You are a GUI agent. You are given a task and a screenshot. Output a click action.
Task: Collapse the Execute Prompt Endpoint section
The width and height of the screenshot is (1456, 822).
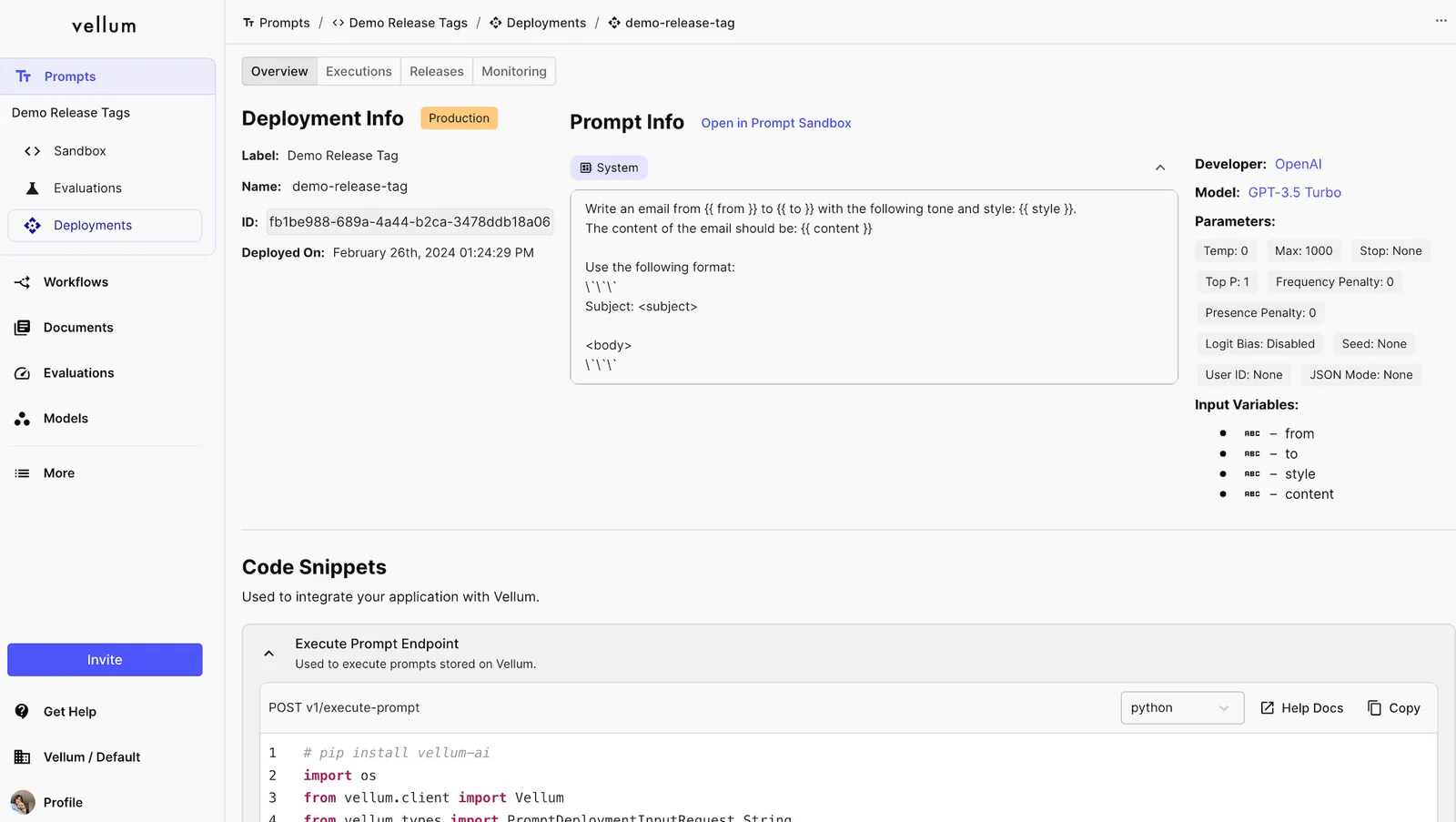pos(268,653)
